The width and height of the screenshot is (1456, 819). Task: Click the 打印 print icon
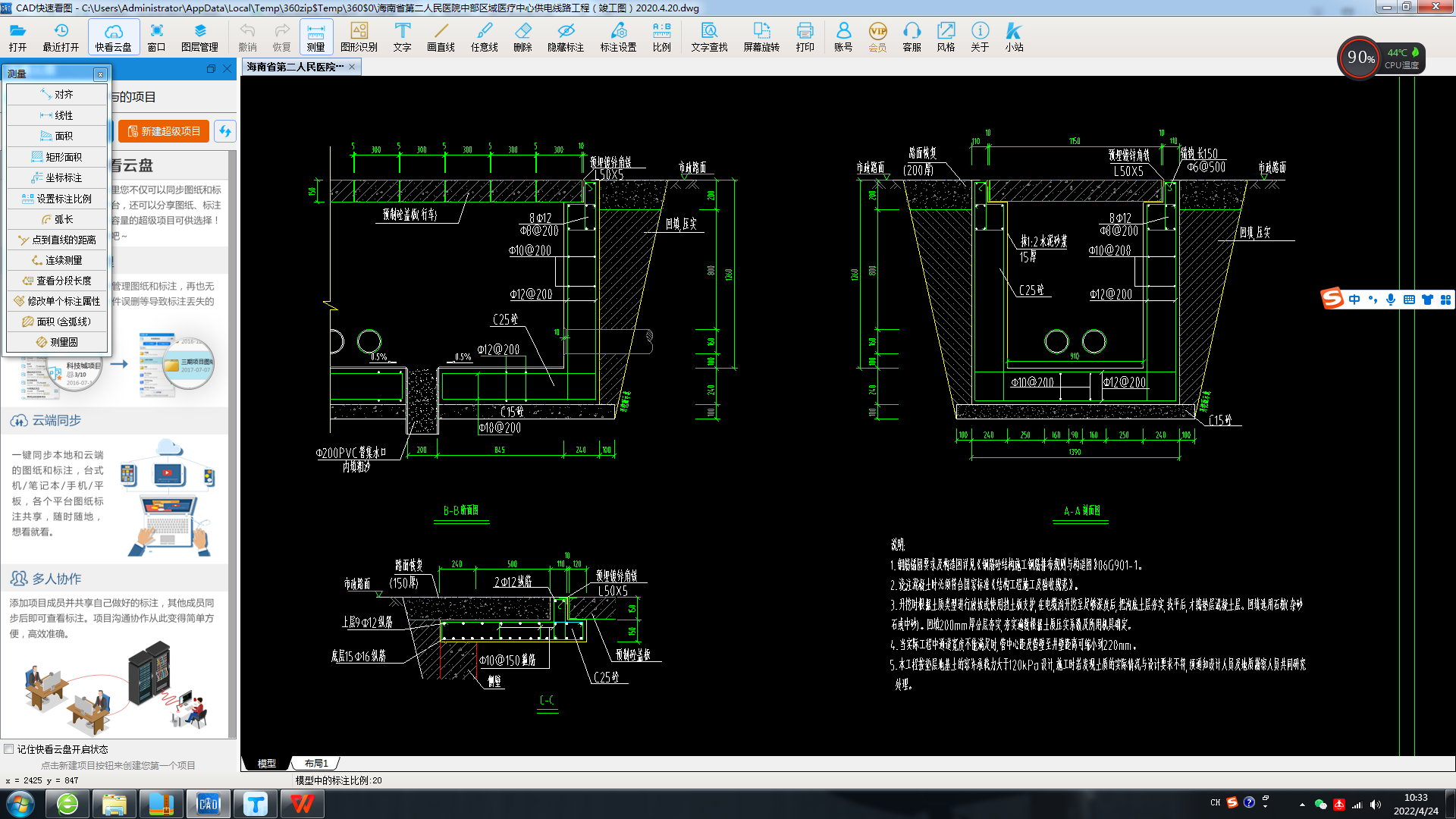pos(805,36)
